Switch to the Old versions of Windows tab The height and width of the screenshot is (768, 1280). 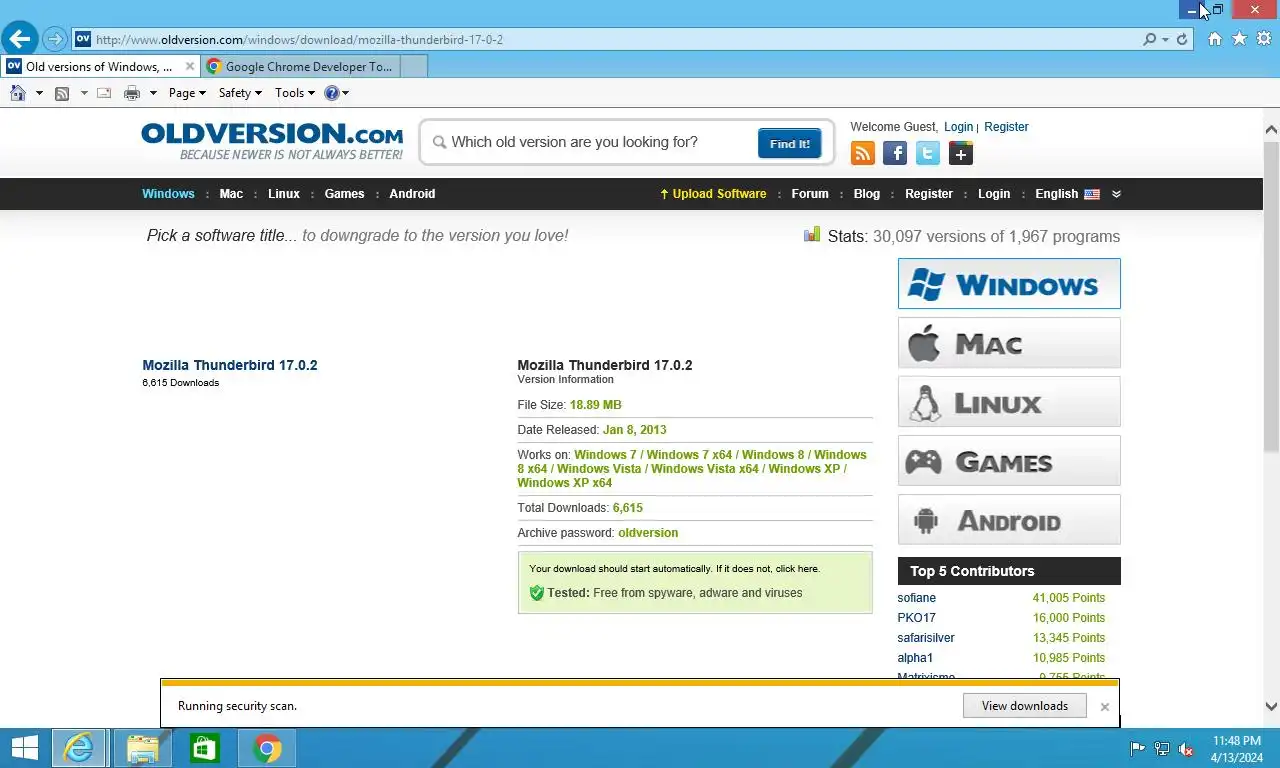pos(98,67)
